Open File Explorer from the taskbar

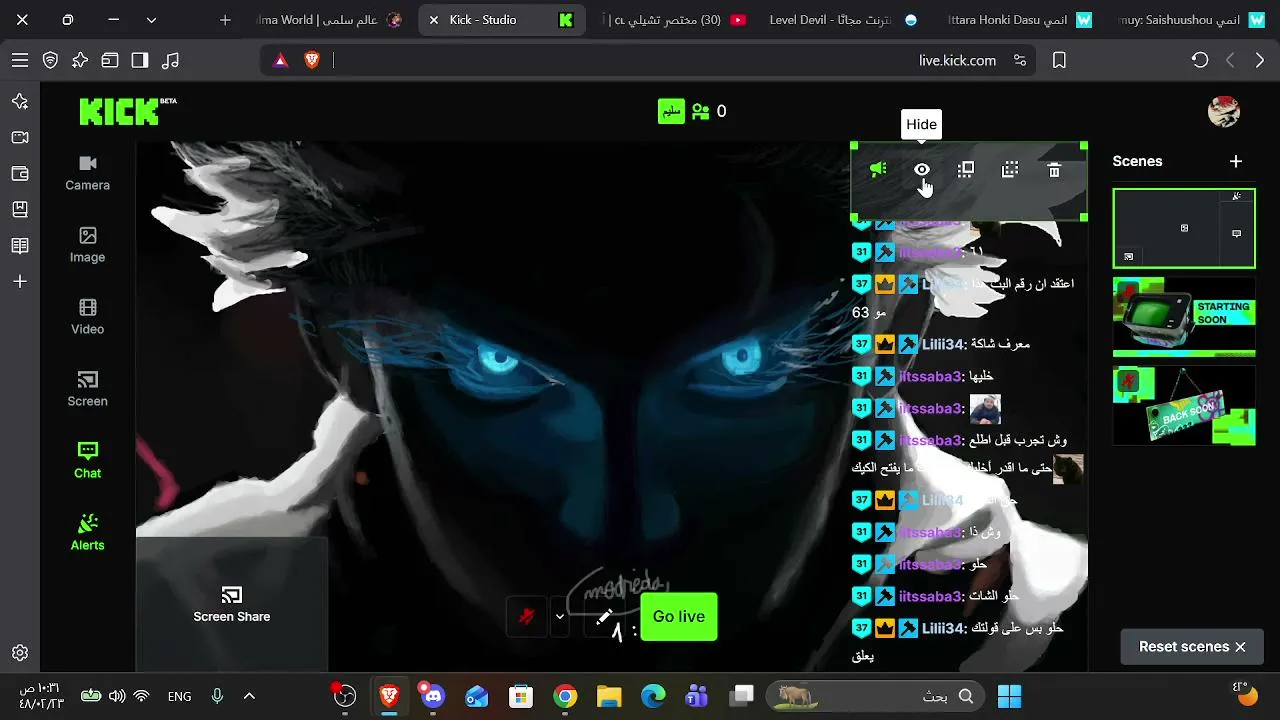click(x=609, y=696)
